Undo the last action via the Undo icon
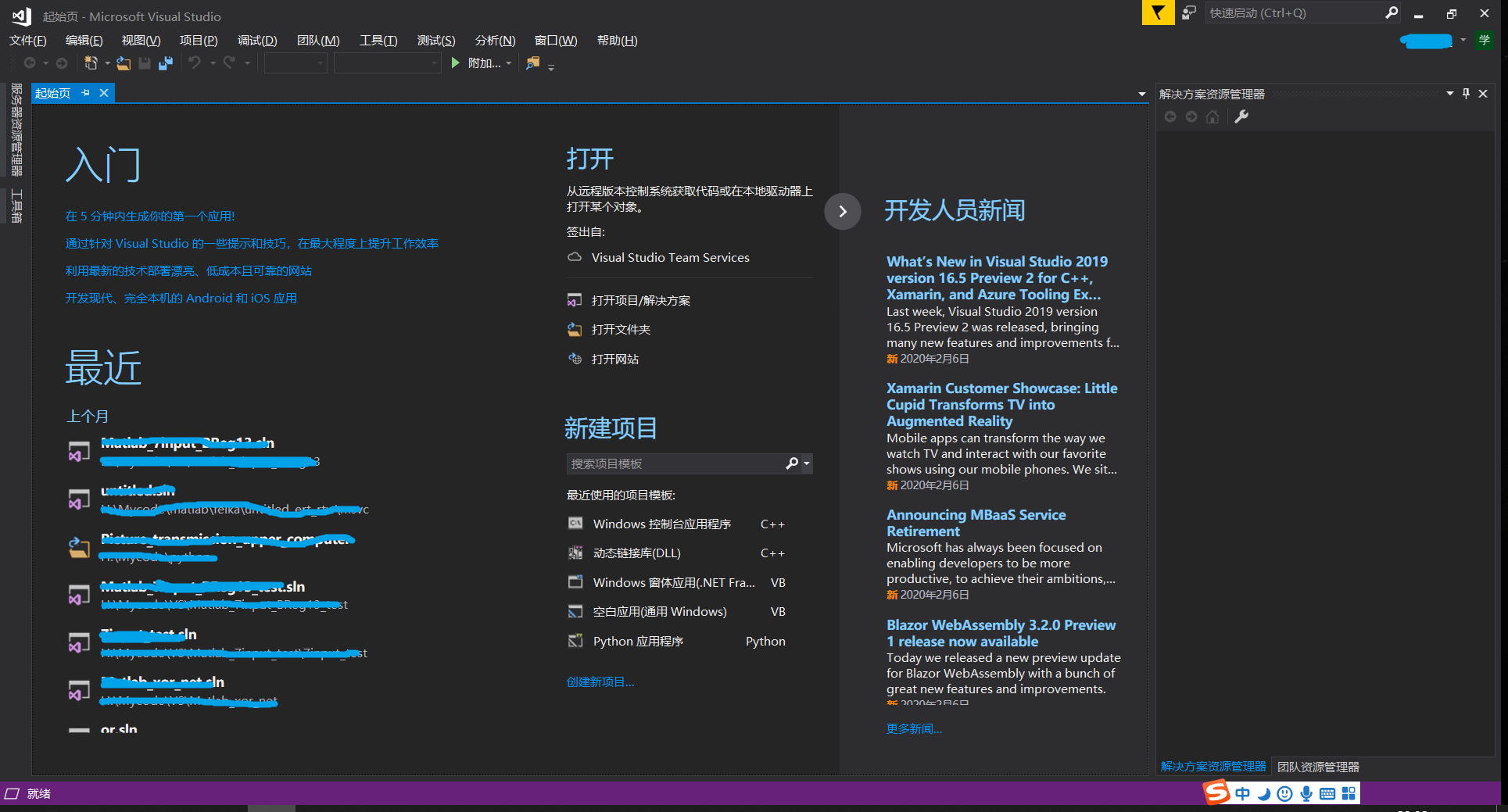Screen dimensions: 1508x812 [x=195, y=63]
